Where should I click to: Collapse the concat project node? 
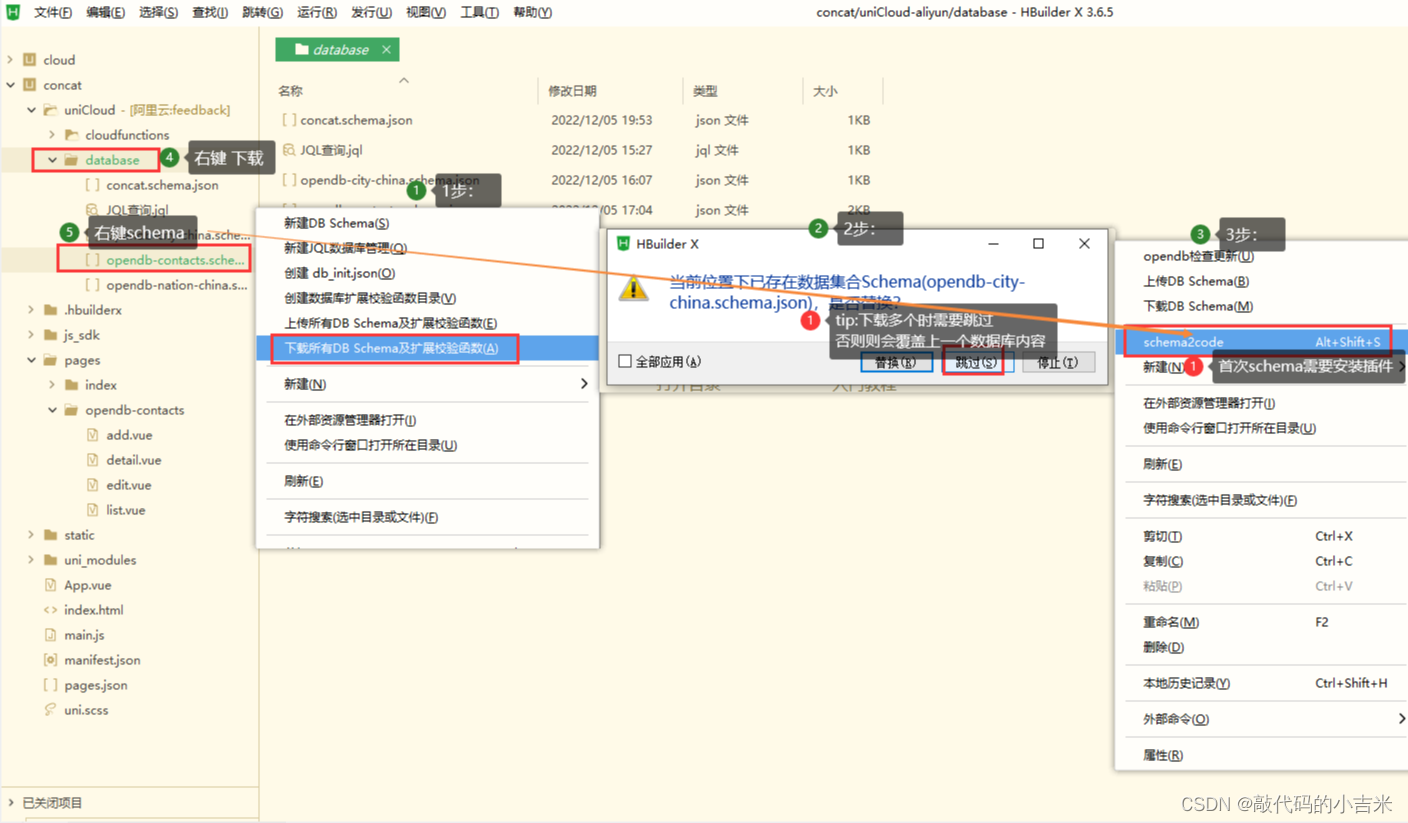click(10, 85)
